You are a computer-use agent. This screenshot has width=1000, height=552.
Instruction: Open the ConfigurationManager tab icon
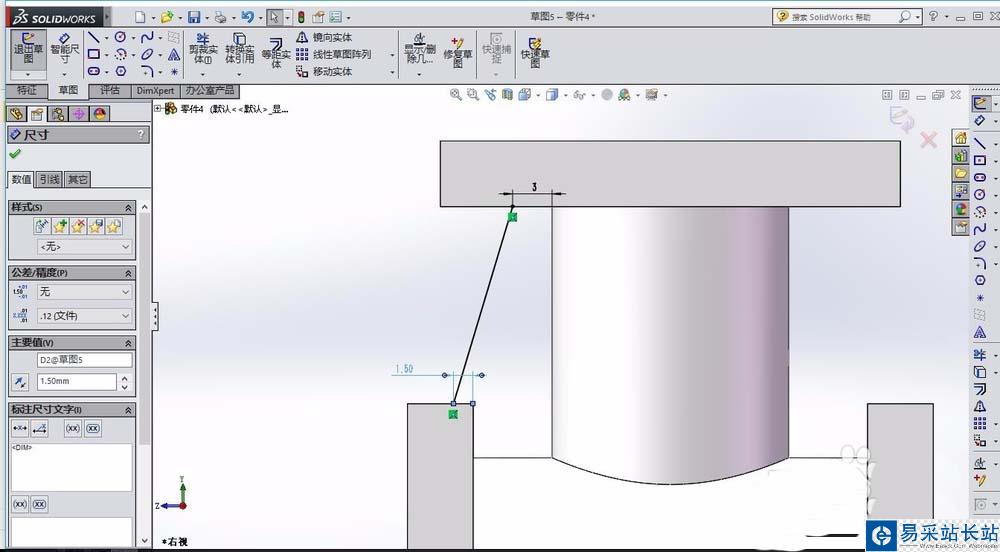point(58,114)
